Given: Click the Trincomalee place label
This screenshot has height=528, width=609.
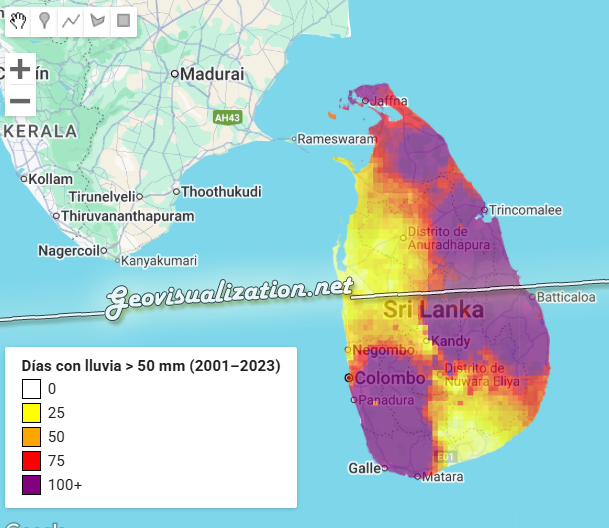Looking at the screenshot, I should [526, 210].
